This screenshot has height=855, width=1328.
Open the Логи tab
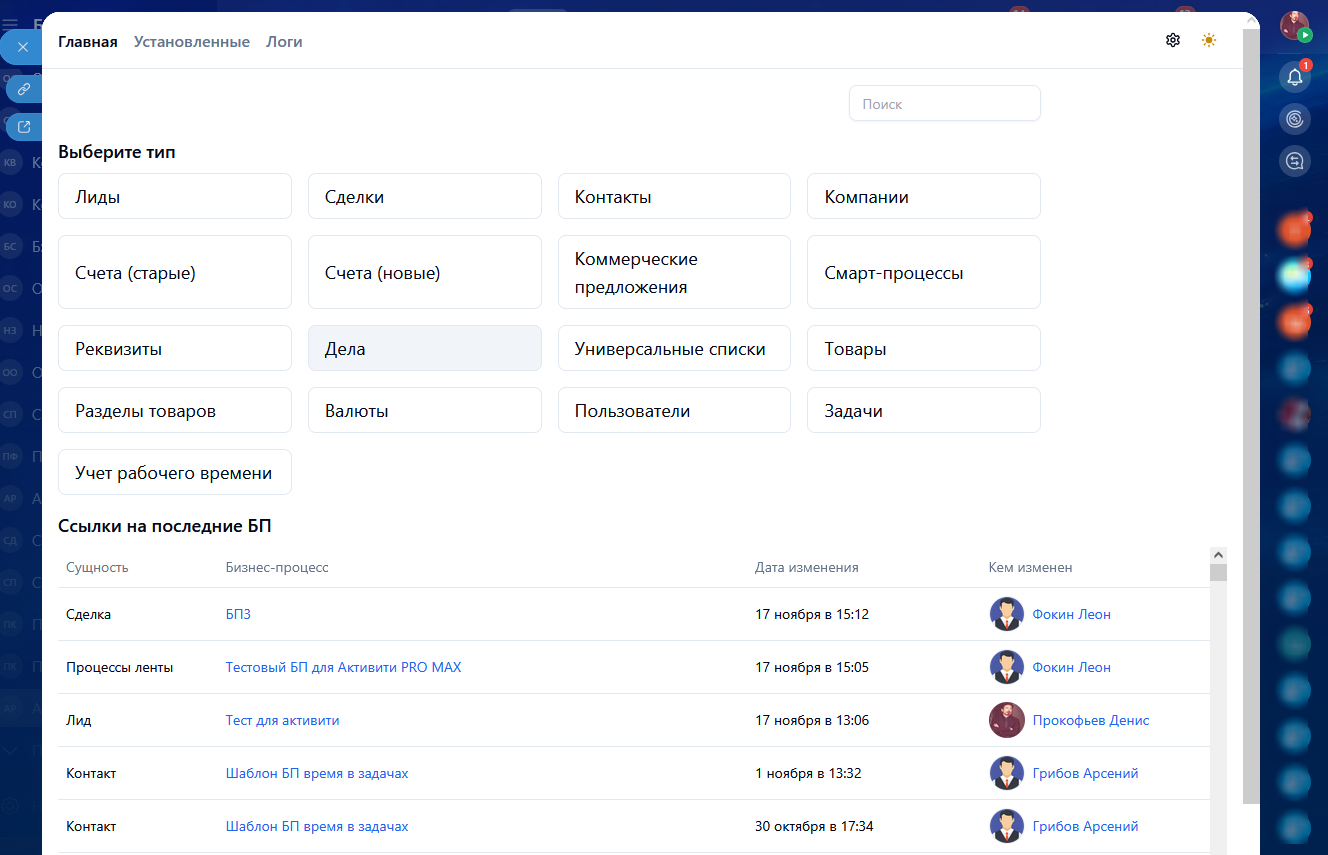[x=284, y=42]
